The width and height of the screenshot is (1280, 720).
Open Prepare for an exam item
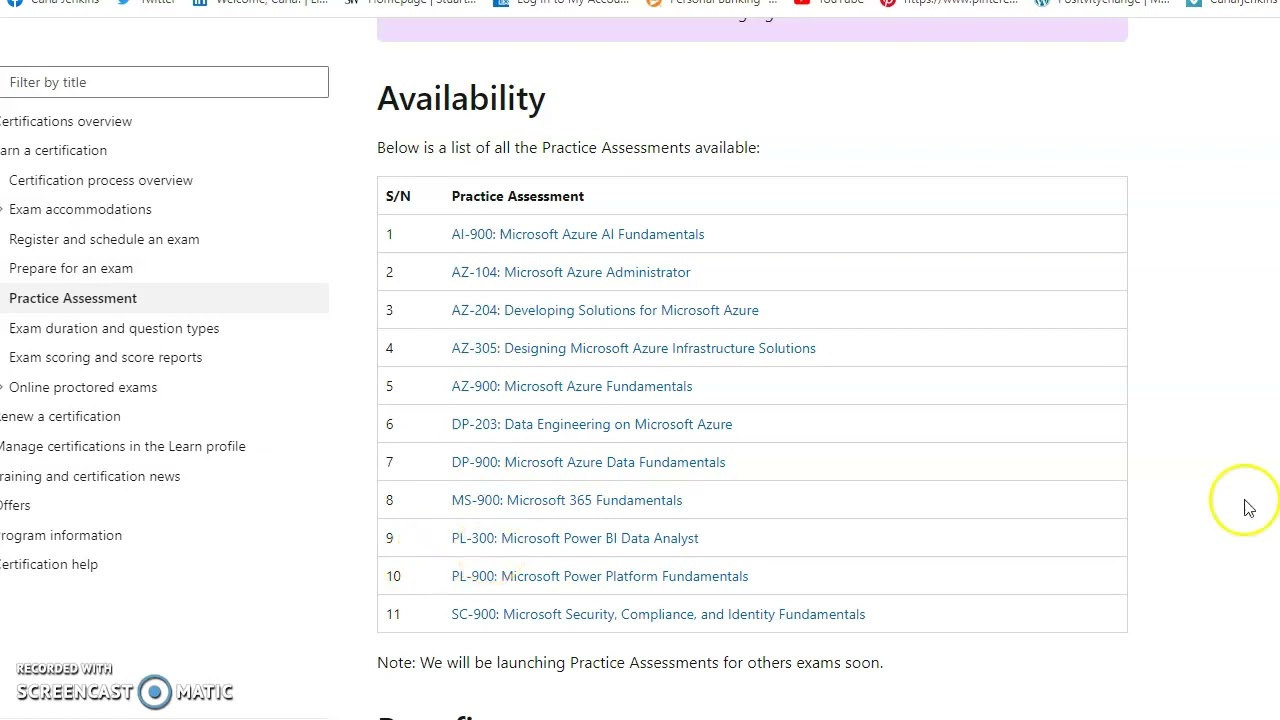click(x=71, y=268)
